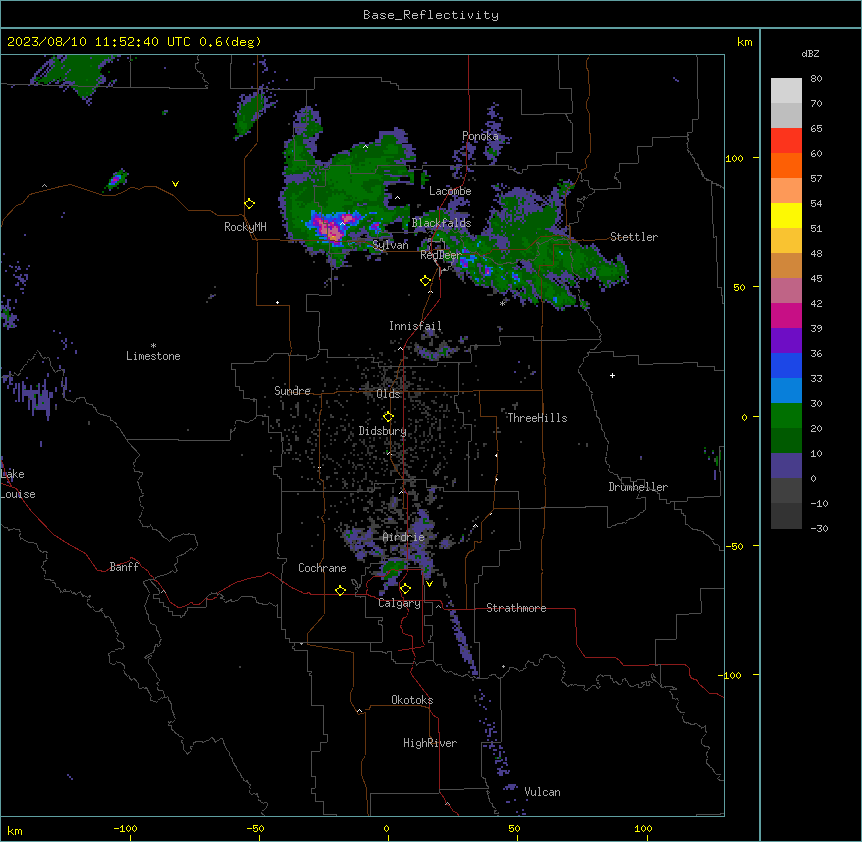
Task: Select the blue 36-33 dBZ legend swatch
Action: (x=786, y=365)
